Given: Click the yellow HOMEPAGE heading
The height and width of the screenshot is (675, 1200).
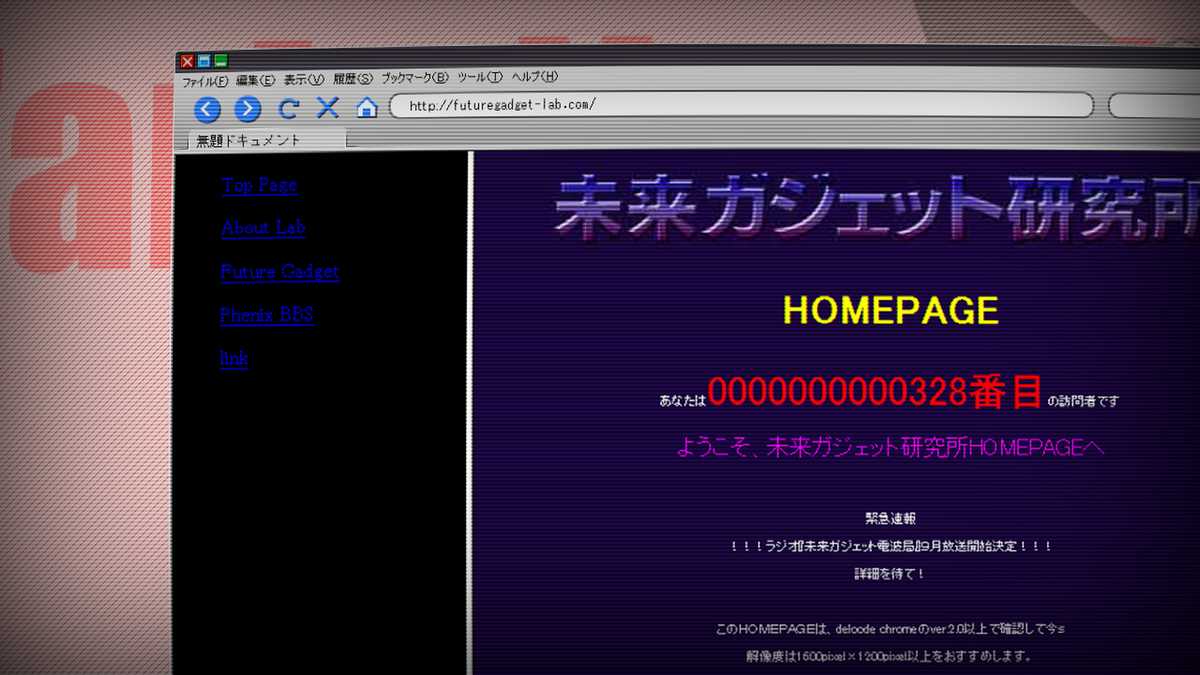Looking at the screenshot, I should click(891, 310).
